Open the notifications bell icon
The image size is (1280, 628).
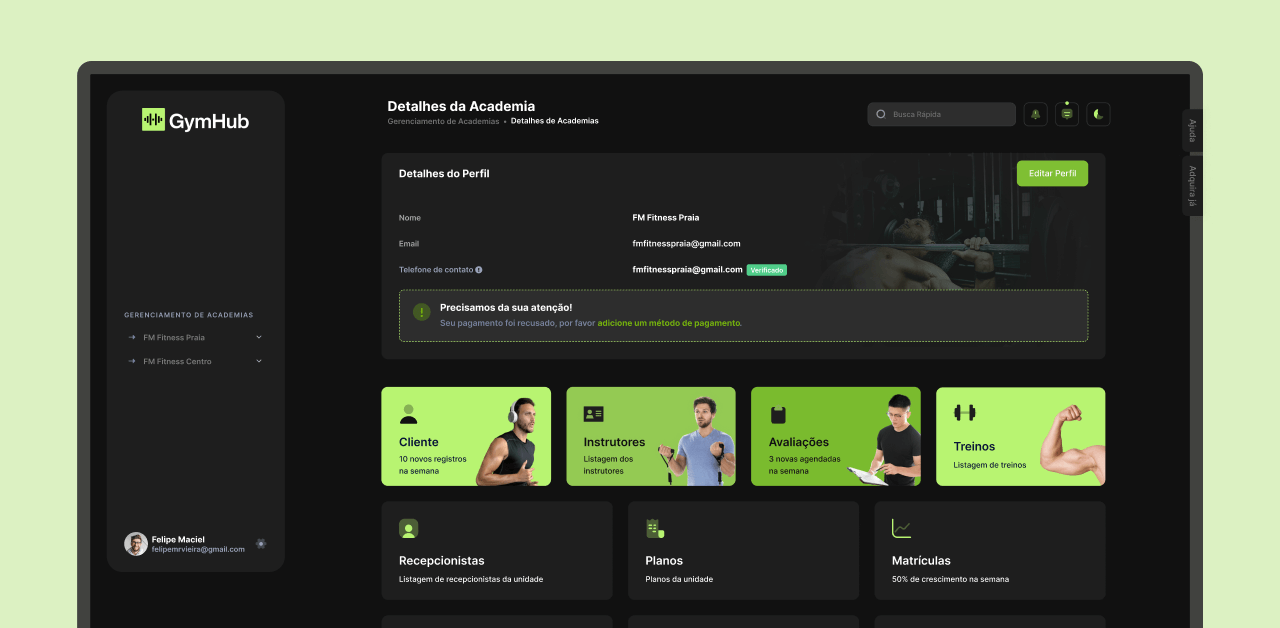(1035, 114)
